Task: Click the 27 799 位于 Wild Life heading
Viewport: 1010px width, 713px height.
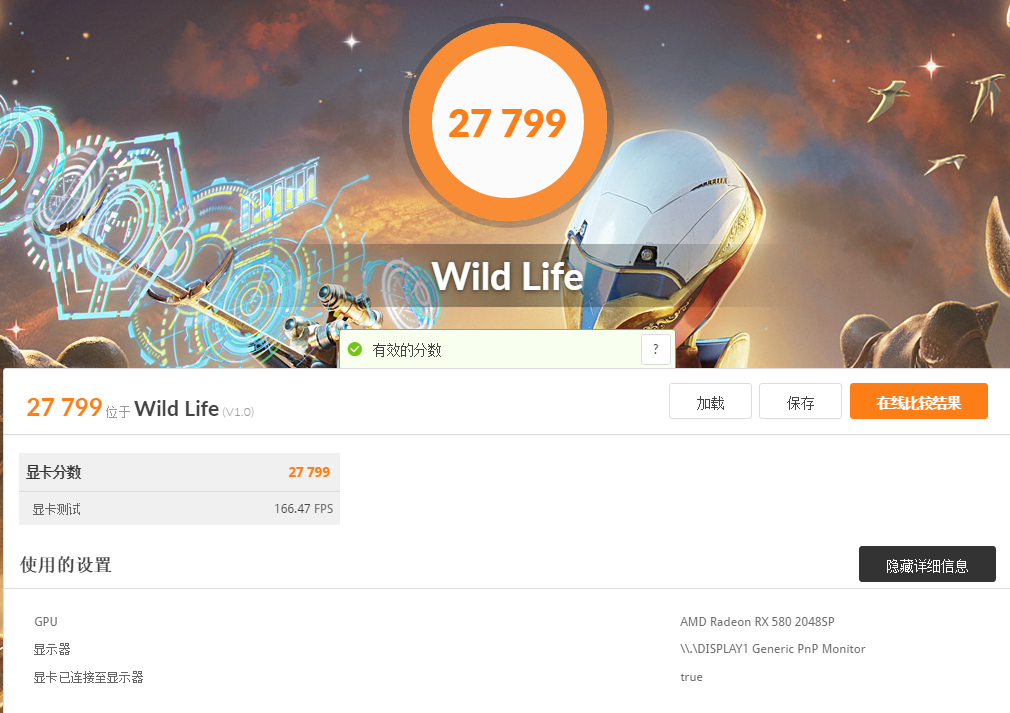Action: point(140,408)
